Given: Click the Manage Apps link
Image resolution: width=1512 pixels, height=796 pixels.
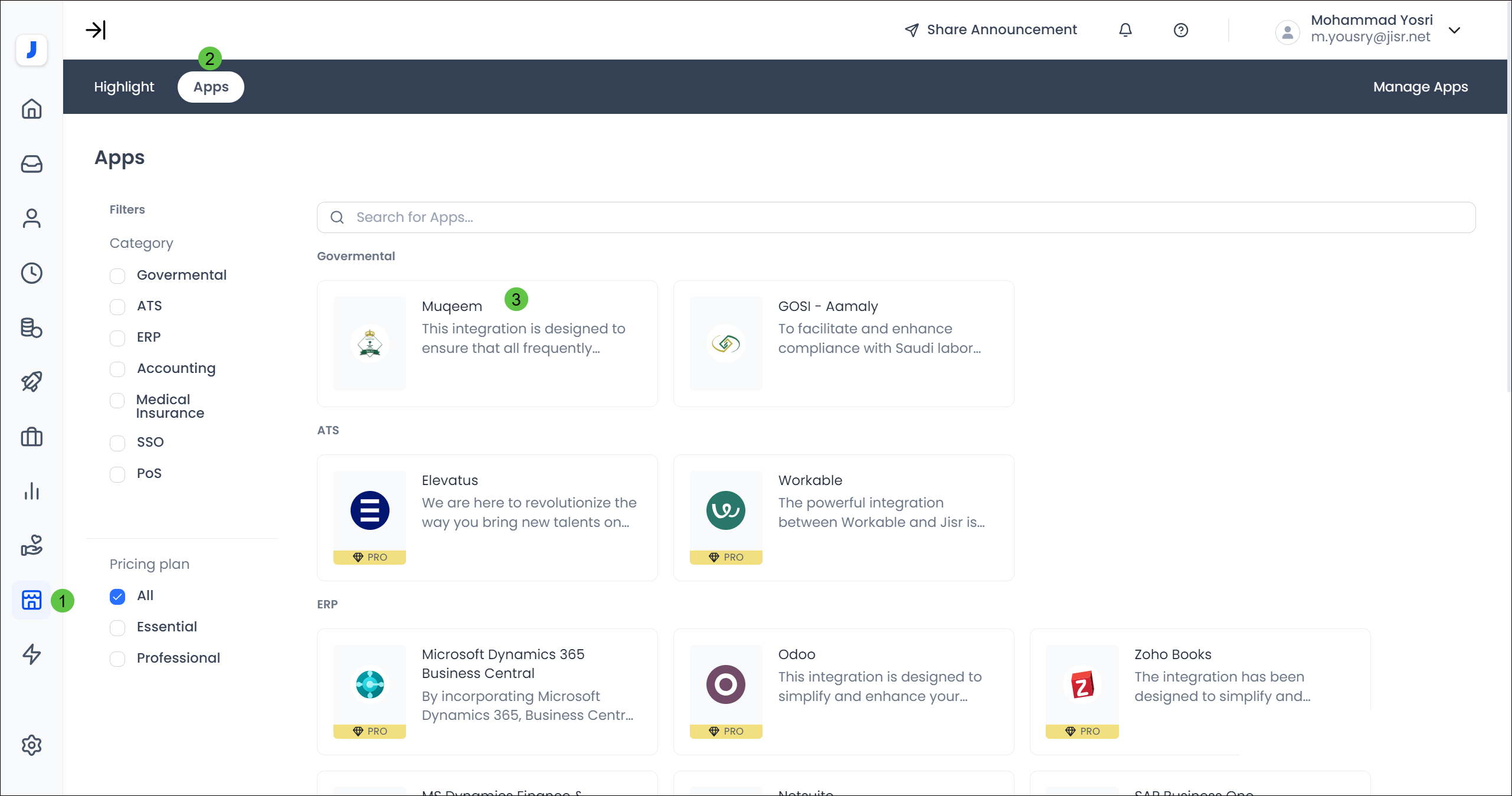Looking at the screenshot, I should pos(1420,87).
